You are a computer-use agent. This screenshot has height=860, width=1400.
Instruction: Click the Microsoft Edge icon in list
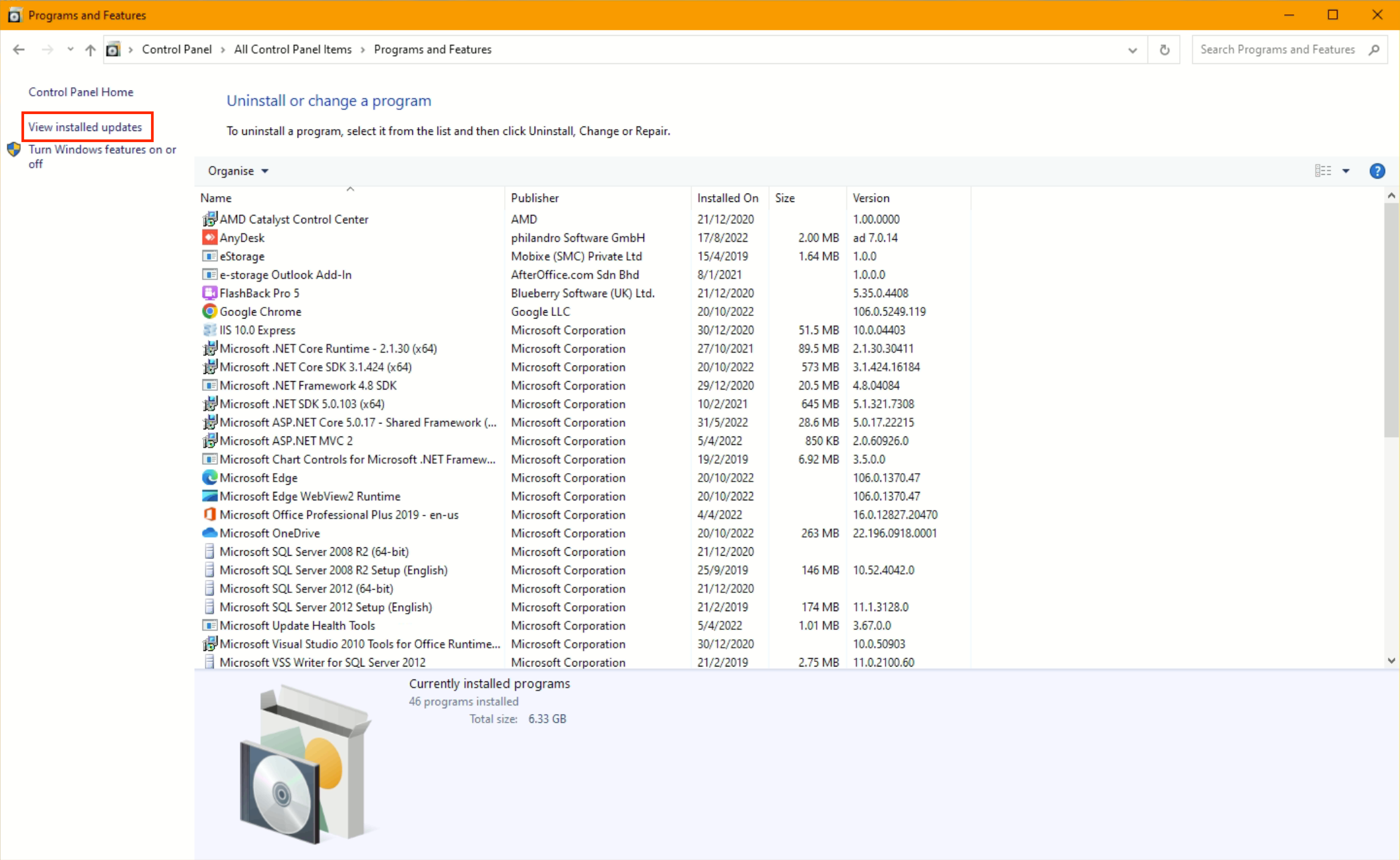[209, 478]
